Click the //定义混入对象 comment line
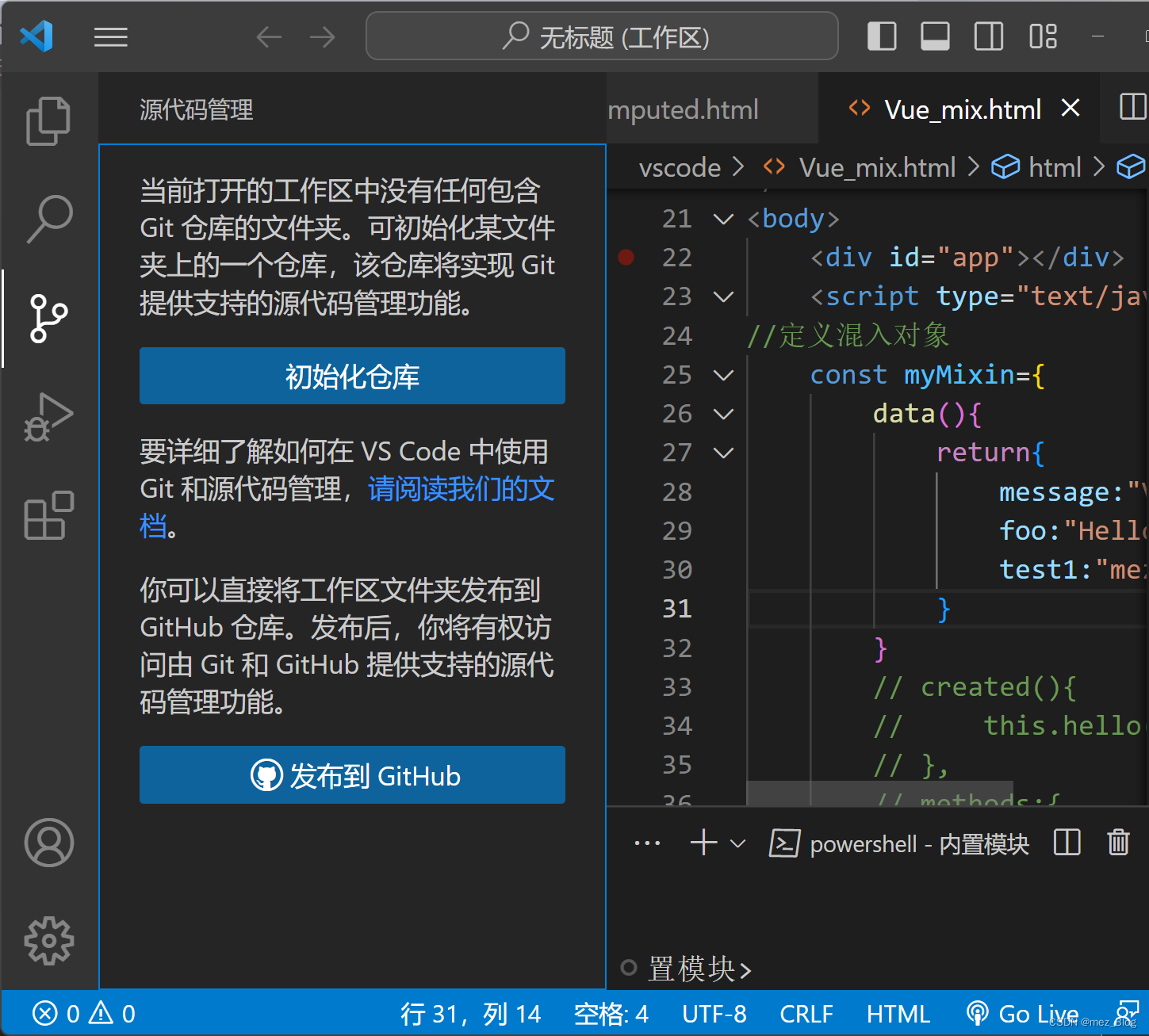This screenshot has height=1036, width=1149. (x=848, y=335)
